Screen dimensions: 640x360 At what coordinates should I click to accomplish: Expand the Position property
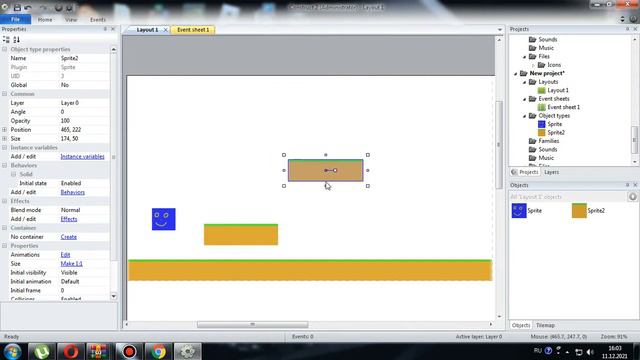4,129
